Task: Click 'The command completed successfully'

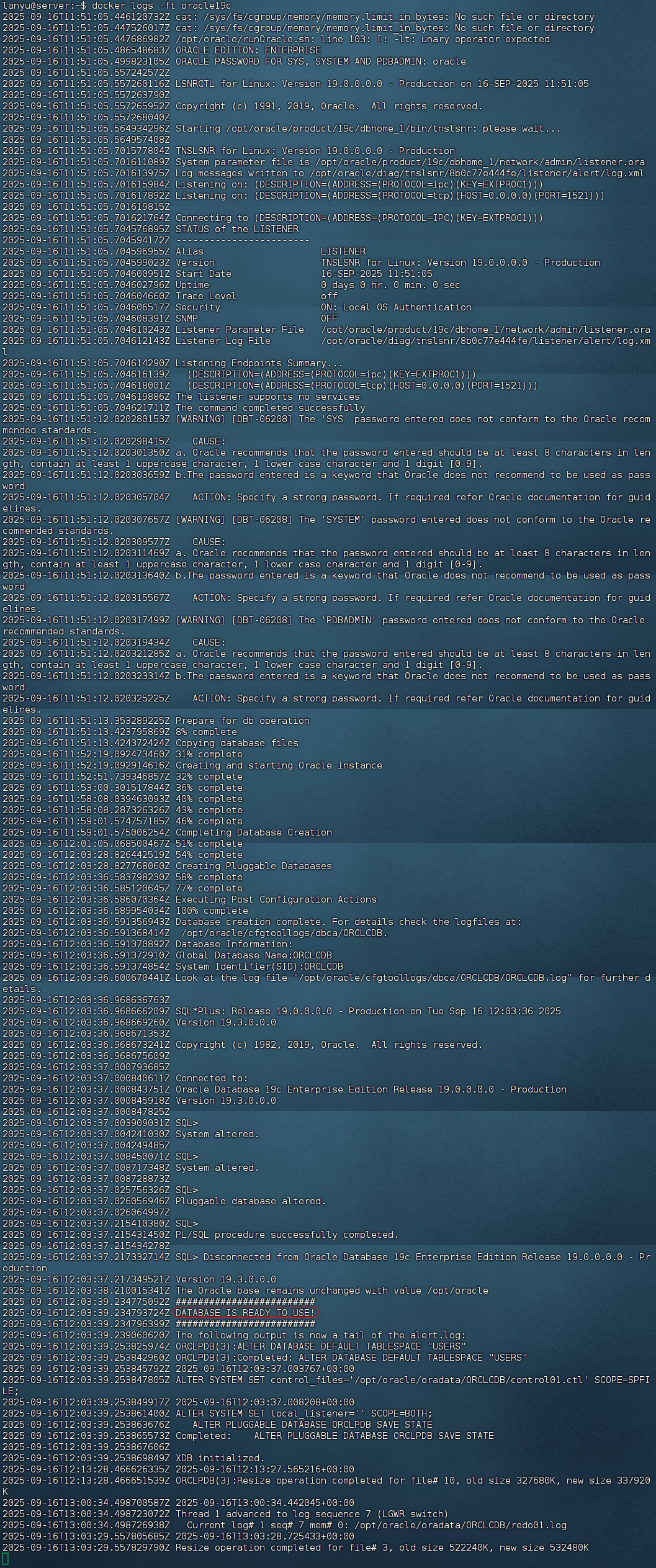Action: (271, 408)
